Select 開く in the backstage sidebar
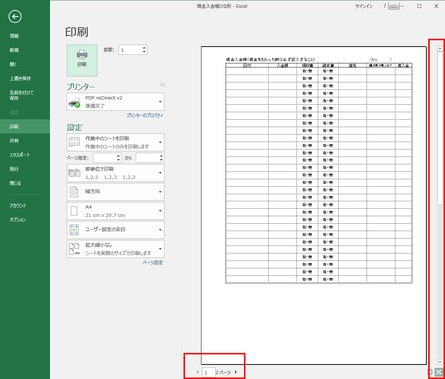Viewport: 445px width, 379px height. point(13,64)
